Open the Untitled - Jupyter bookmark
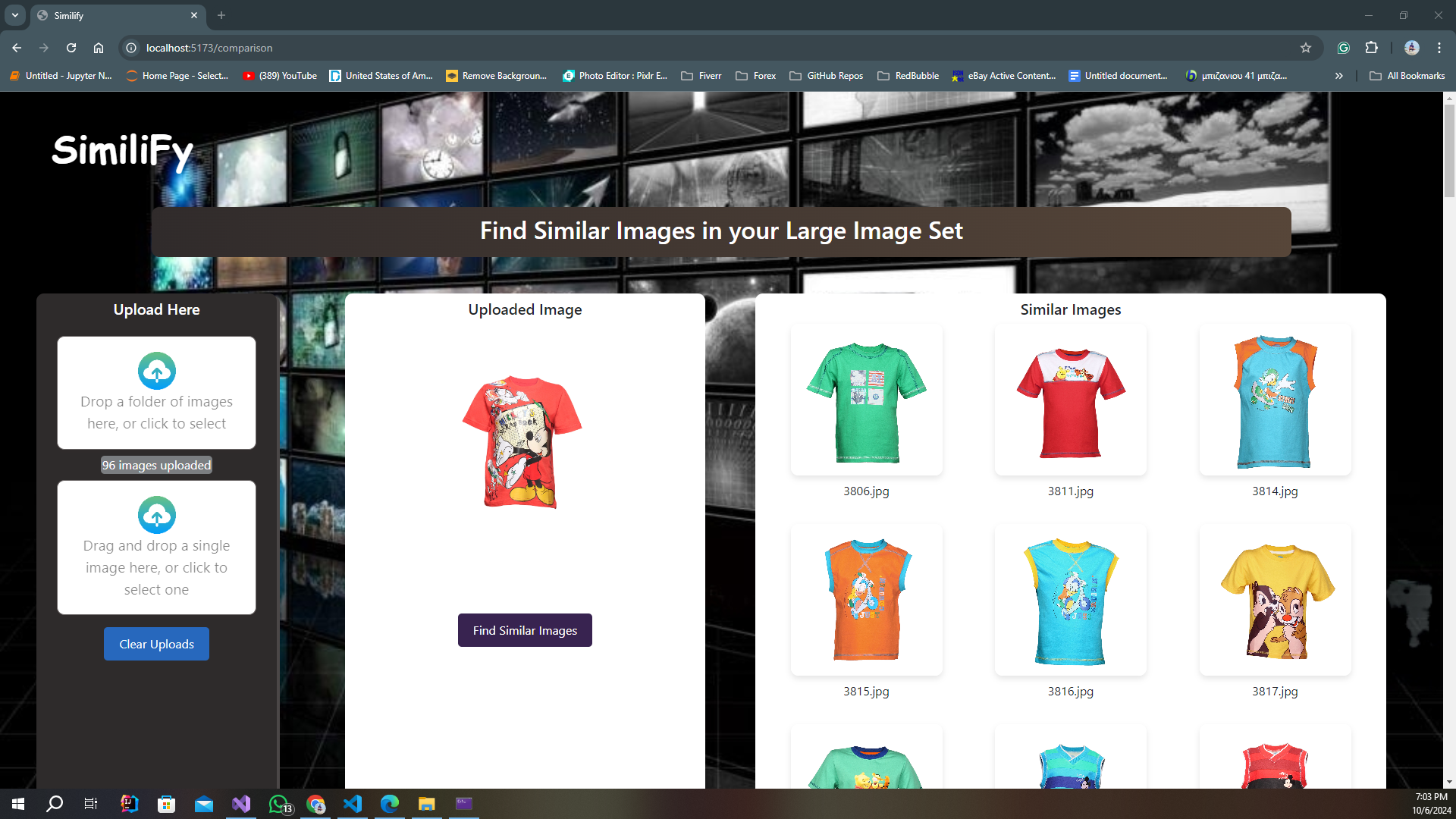The image size is (1456, 819). [x=61, y=76]
